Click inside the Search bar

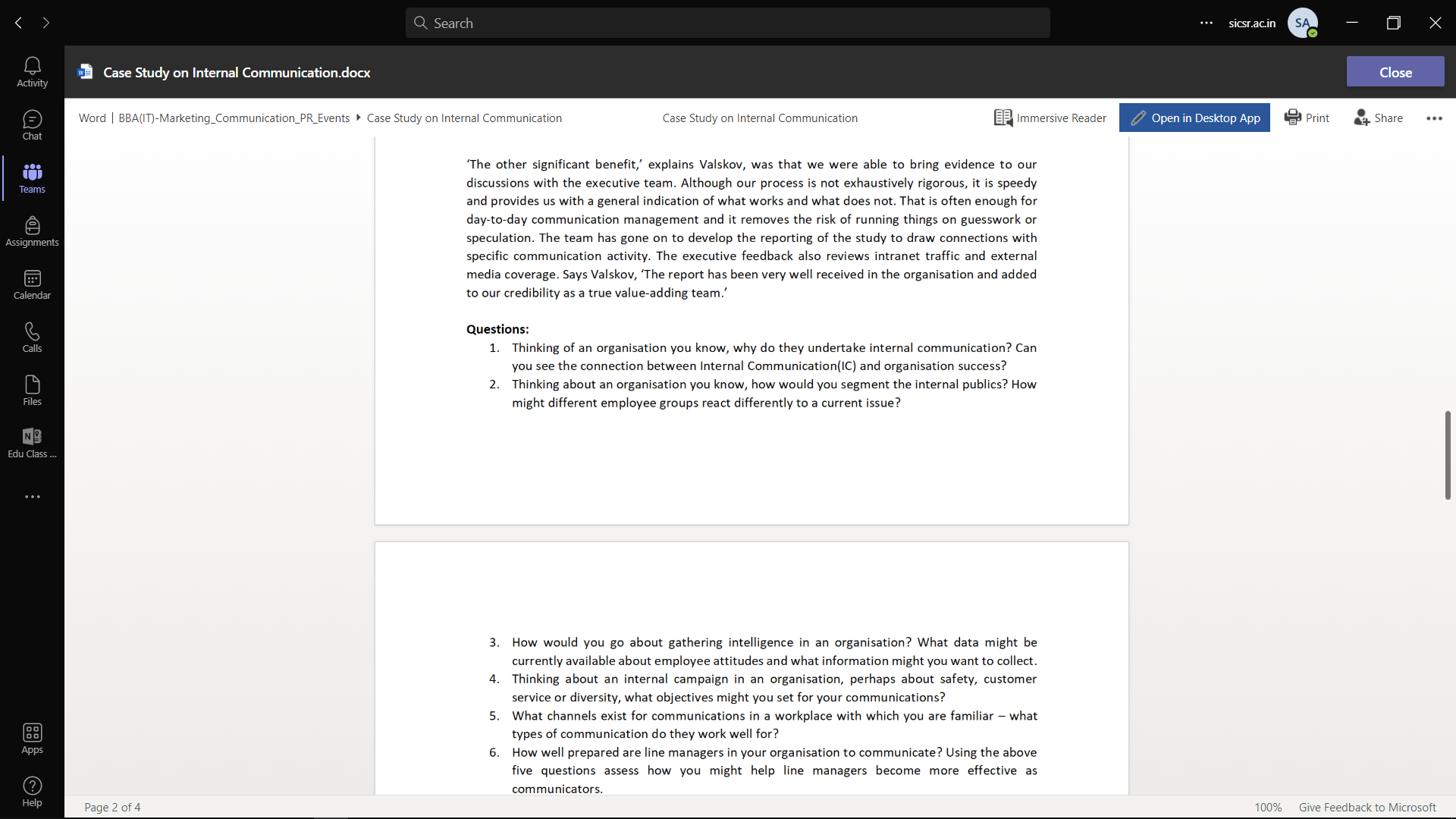[726, 23]
